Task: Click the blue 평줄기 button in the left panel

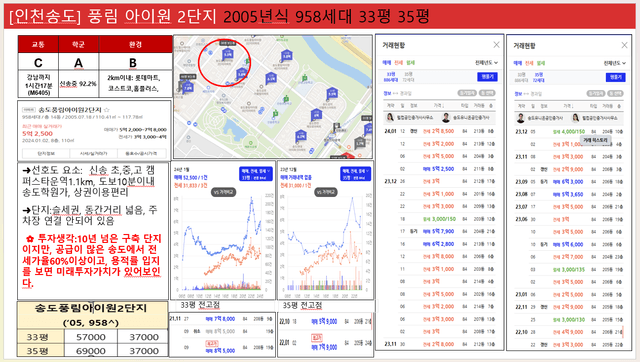Action: [x=487, y=77]
